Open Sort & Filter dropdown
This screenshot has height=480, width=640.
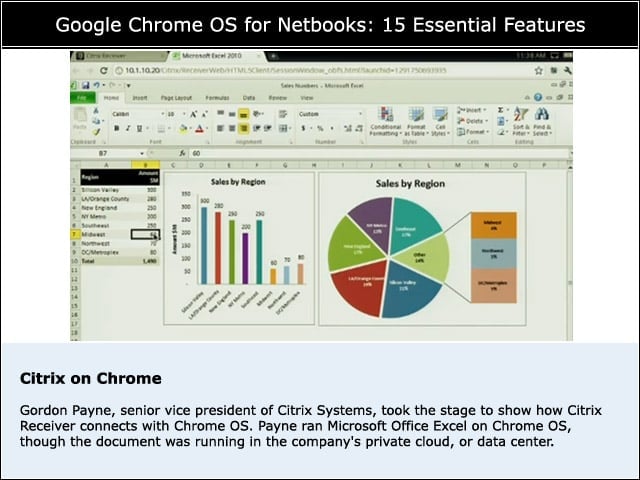[520, 121]
